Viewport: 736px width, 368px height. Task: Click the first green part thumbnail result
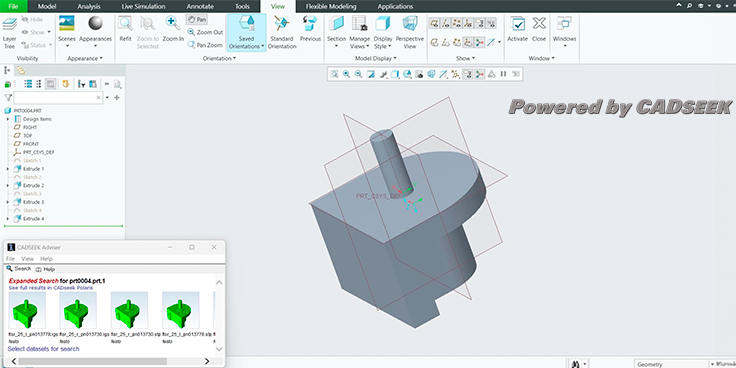coord(27,310)
